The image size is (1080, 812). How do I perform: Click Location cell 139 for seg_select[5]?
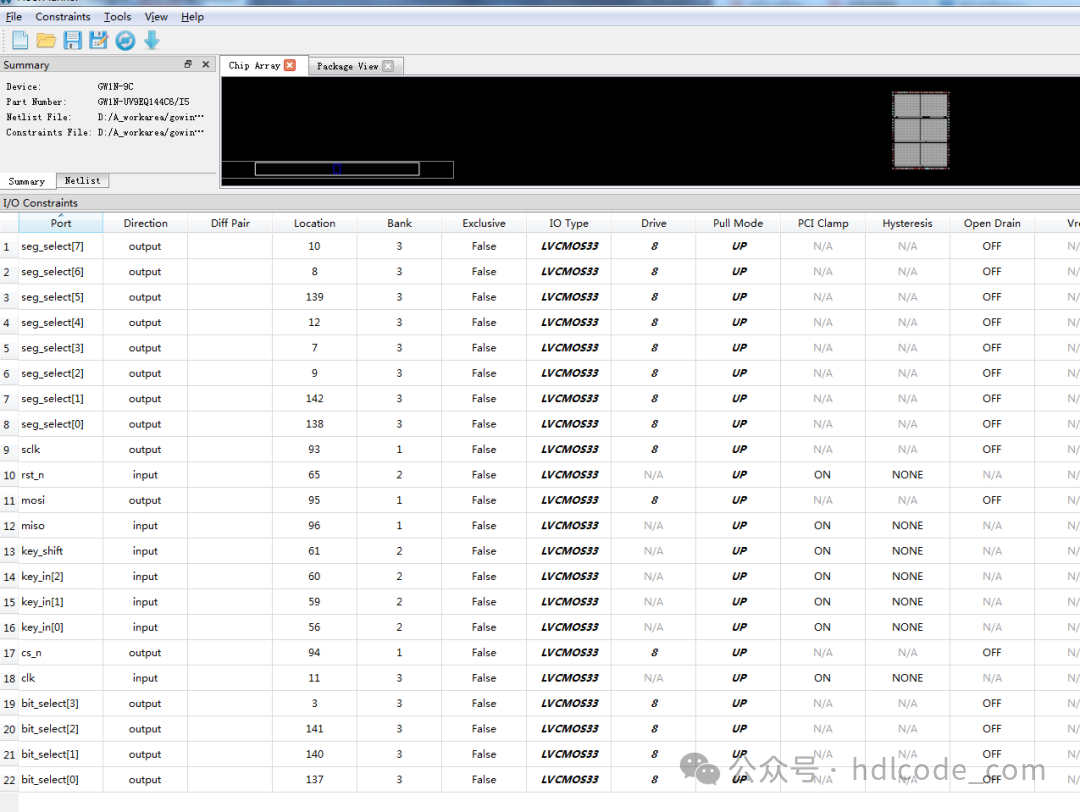coord(315,298)
